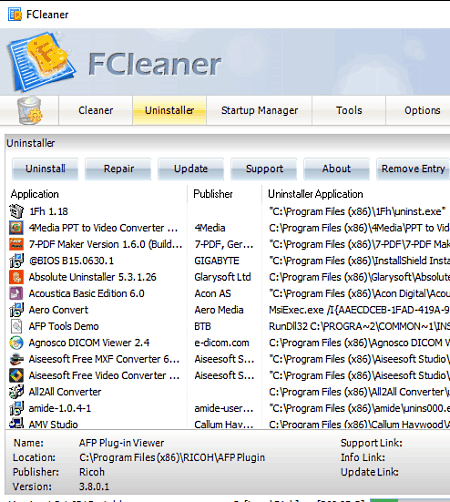Click the MsiExec.exe uninstaller path
The image size is (450, 502).
tap(359, 310)
